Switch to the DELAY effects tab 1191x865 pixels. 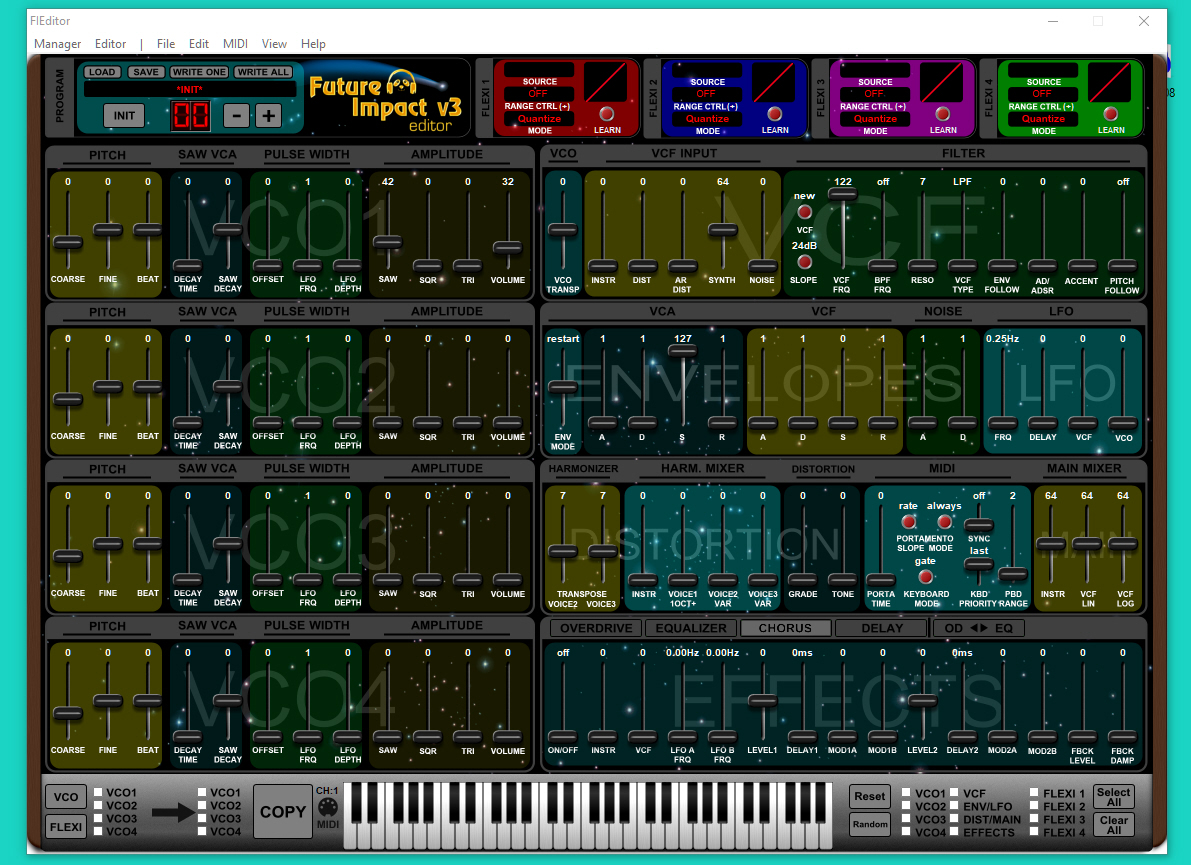882,628
